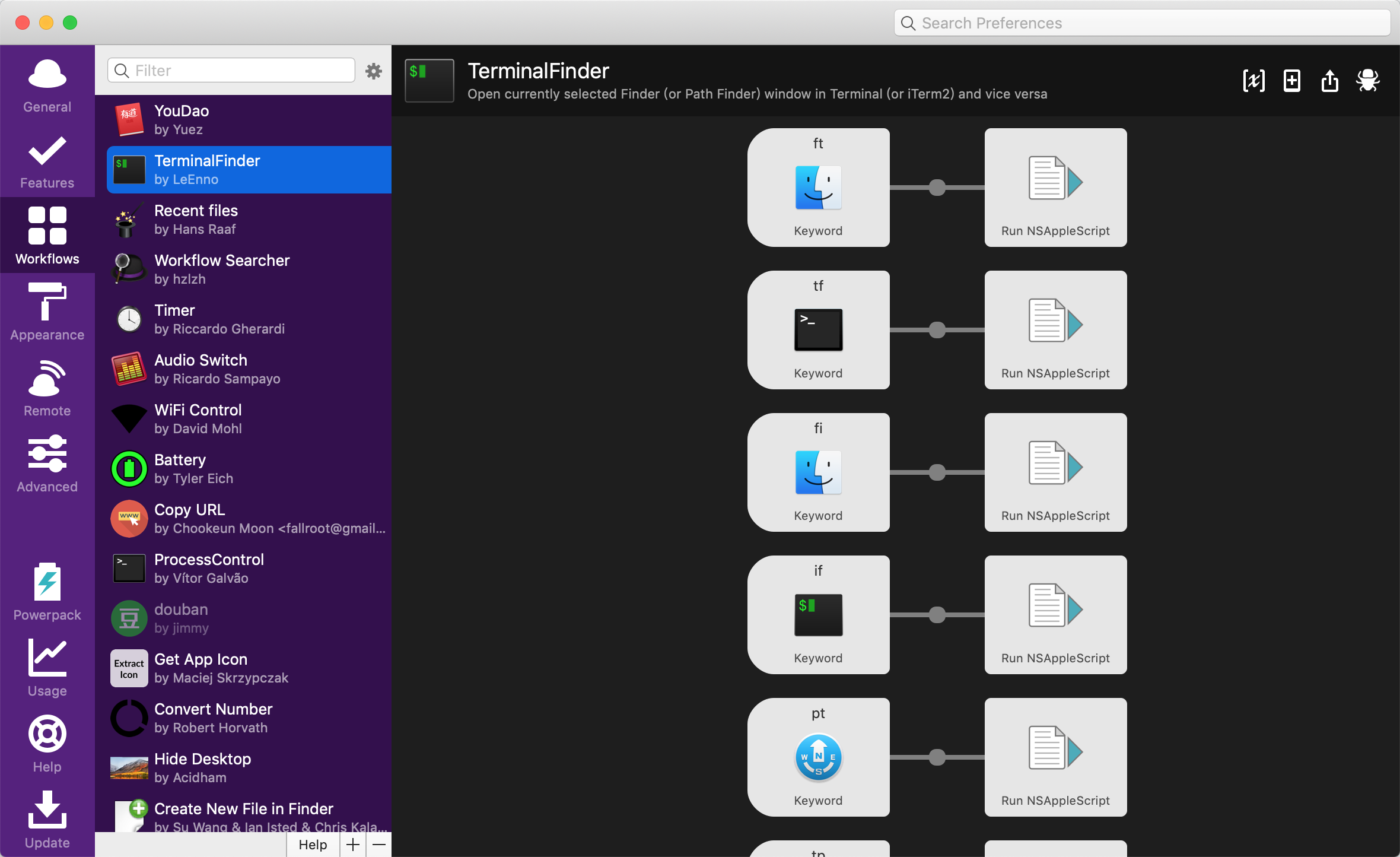Viewport: 1400px width, 857px height.
Task: Click the Help button below workflow list
Action: [x=313, y=845]
